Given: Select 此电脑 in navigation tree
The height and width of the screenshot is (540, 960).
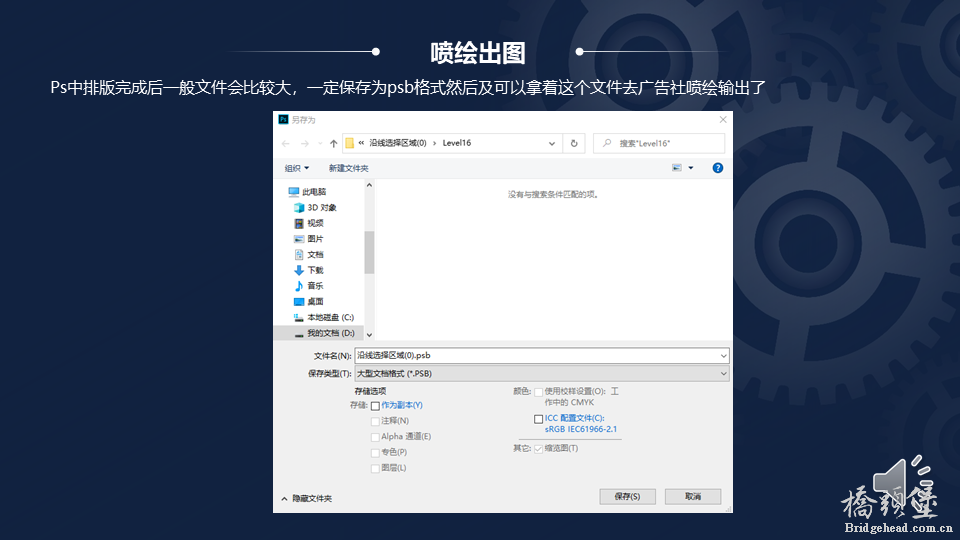Looking at the screenshot, I should click(x=307, y=192).
